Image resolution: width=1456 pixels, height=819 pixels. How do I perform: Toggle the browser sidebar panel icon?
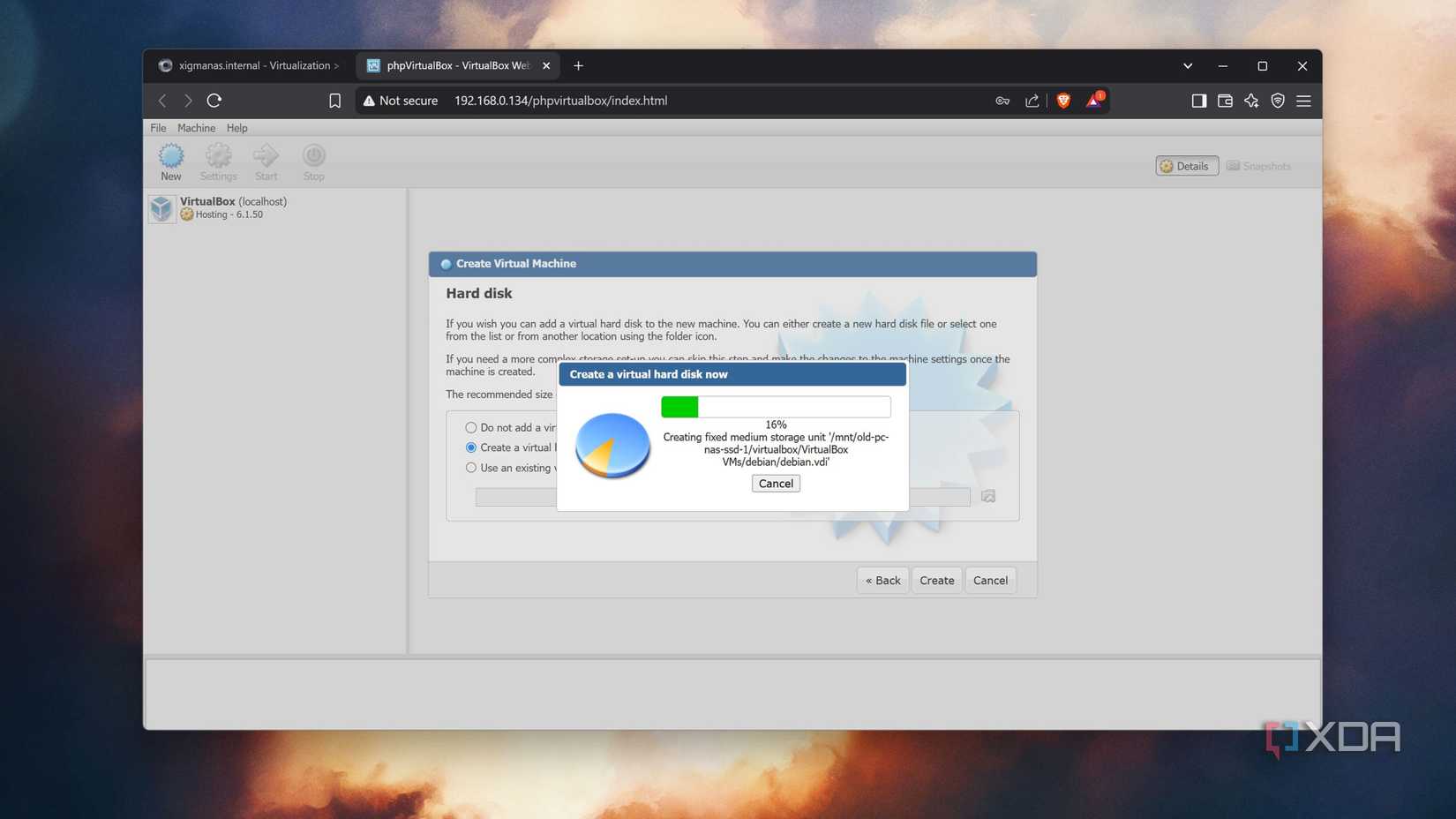tap(1198, 101)
